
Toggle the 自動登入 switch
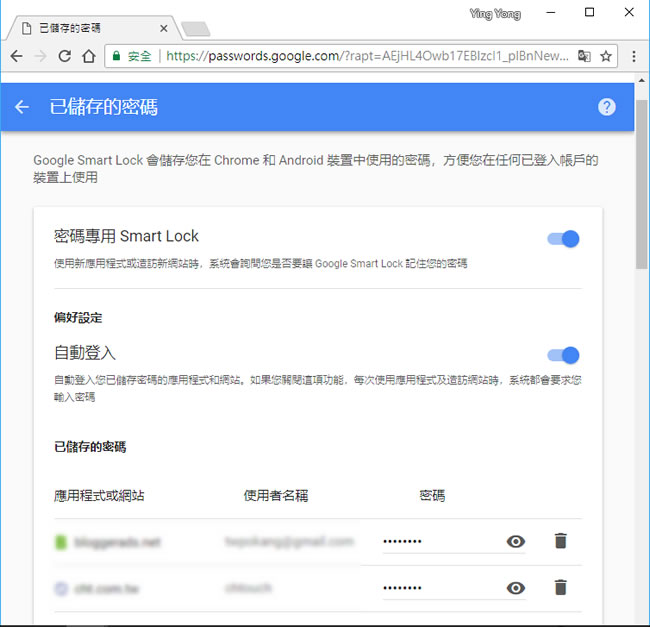(563, 355)
